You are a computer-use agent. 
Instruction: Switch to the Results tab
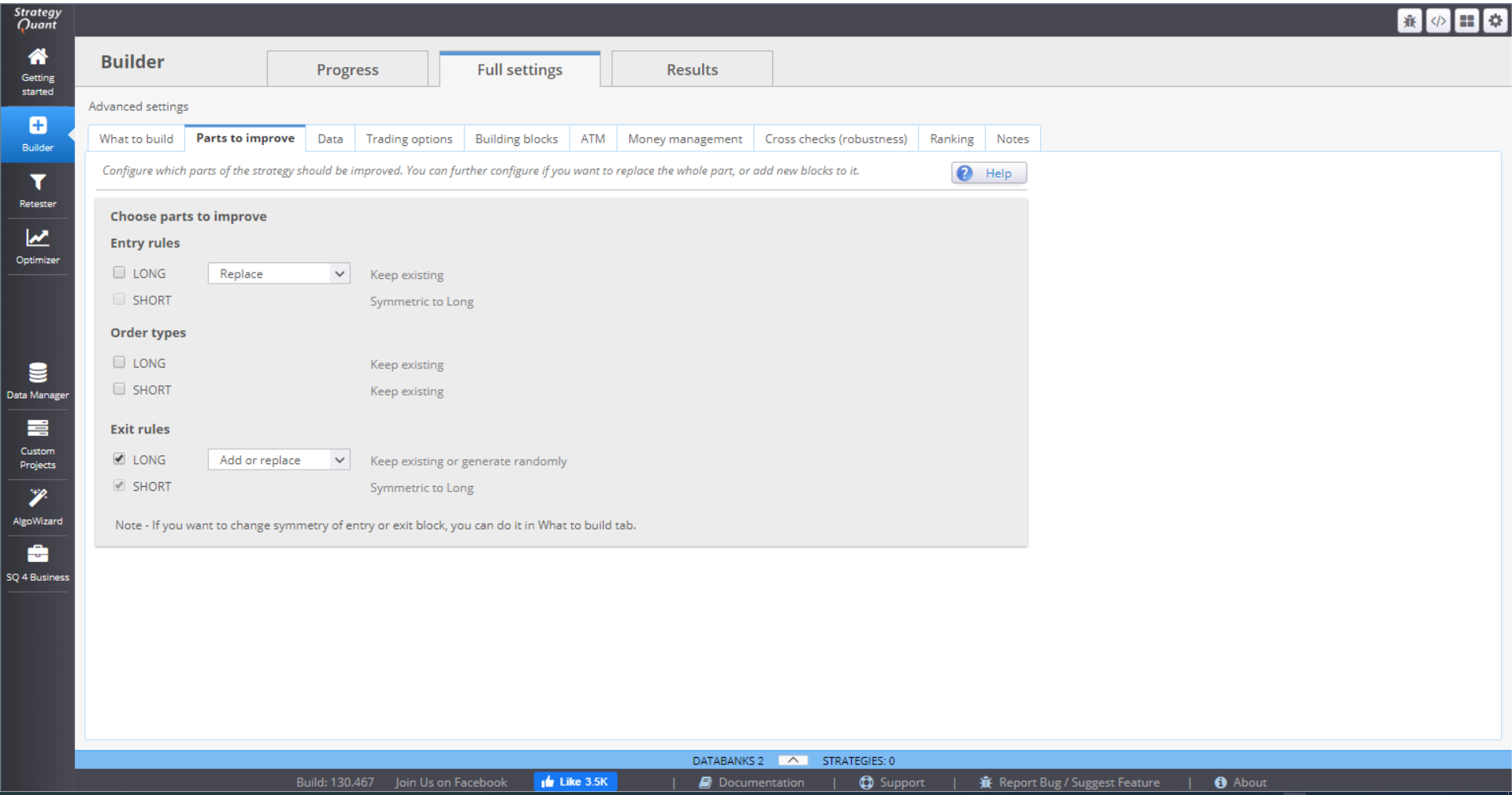tap(693, 69)
